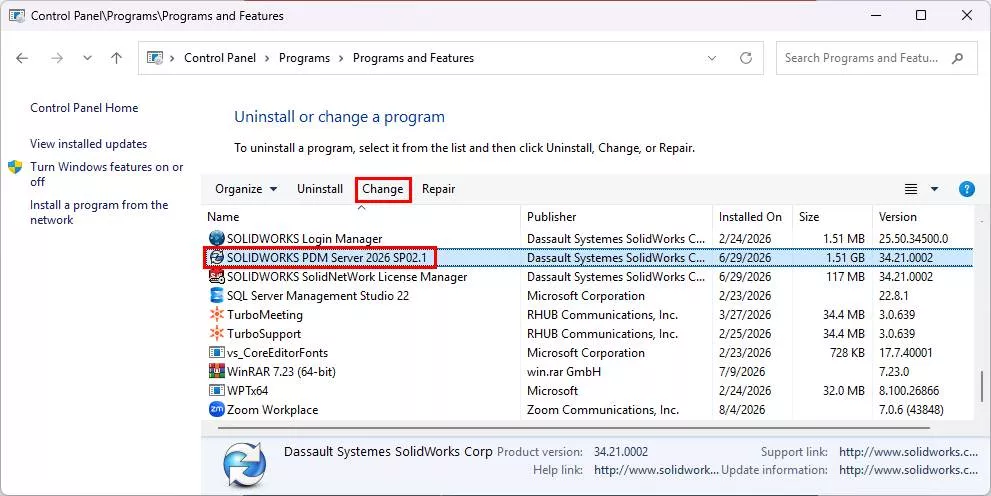Click Change in the toolbar
This screenshot has height=496, width=991.
382,189
